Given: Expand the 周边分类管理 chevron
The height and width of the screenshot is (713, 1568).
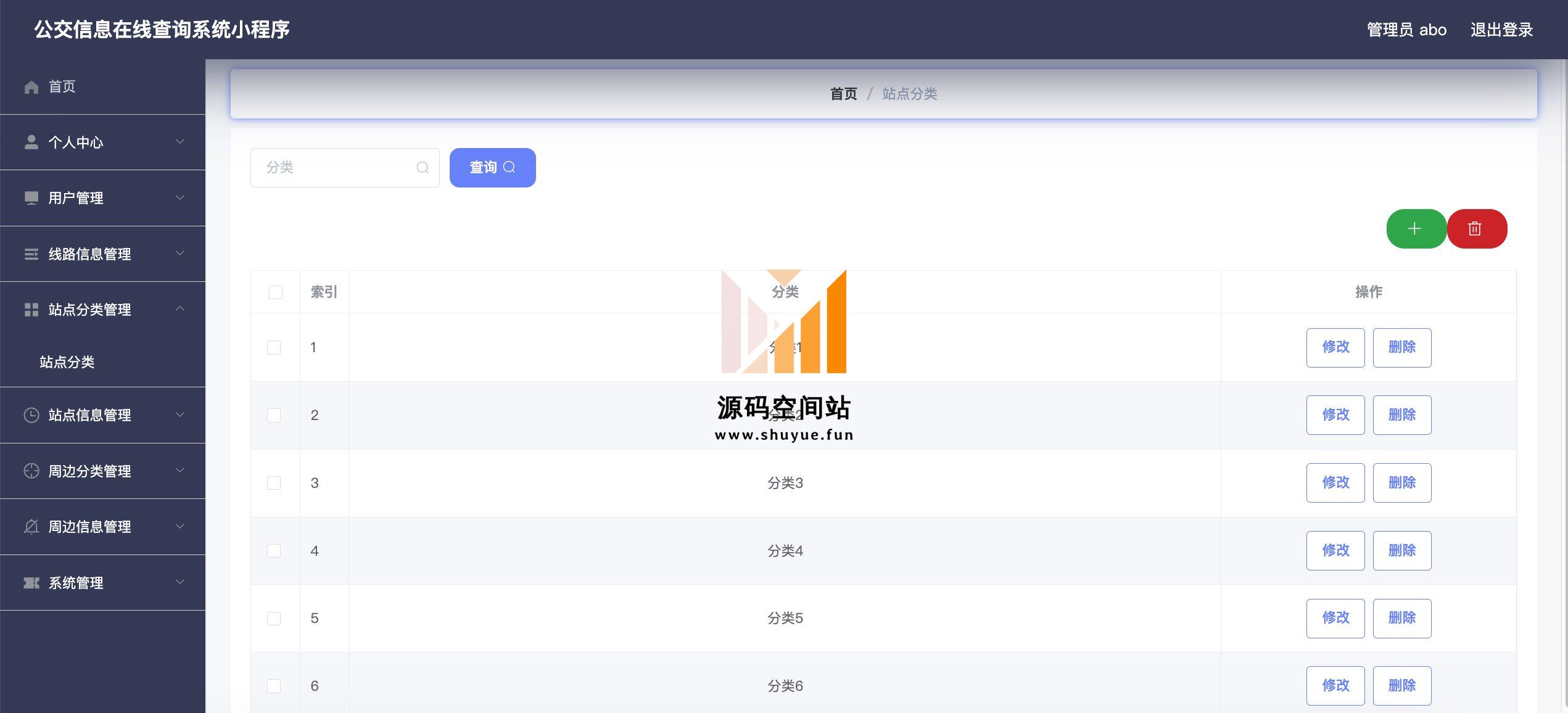Looking at the screenshot, I should tap(180, 471).
